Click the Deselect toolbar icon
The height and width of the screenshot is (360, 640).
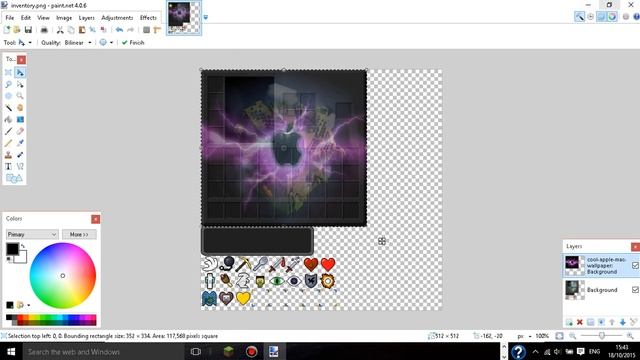click(104, 30)
